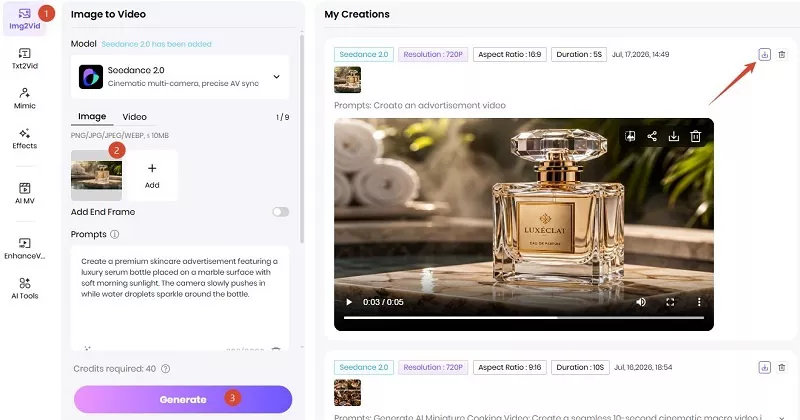Click the Seedance 2.0 tag on second creation
Viewport: 800px width, 420px height.
pyautogui.click(x=364, y=367)
